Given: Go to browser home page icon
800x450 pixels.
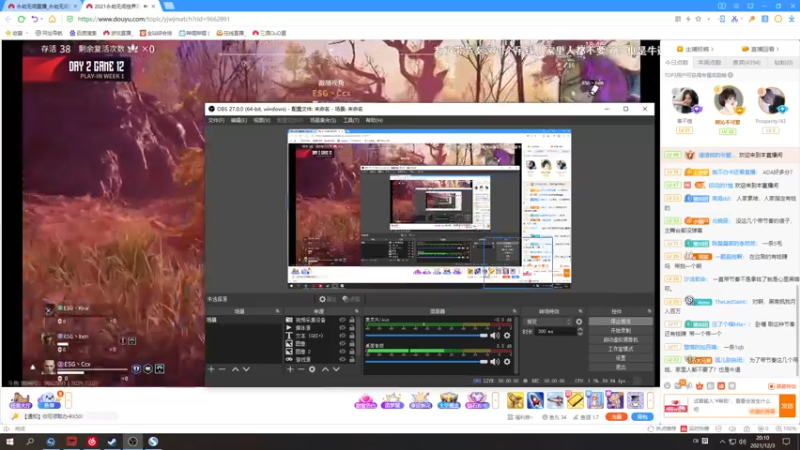Looking at the screenshot, I should click(52, 19).
